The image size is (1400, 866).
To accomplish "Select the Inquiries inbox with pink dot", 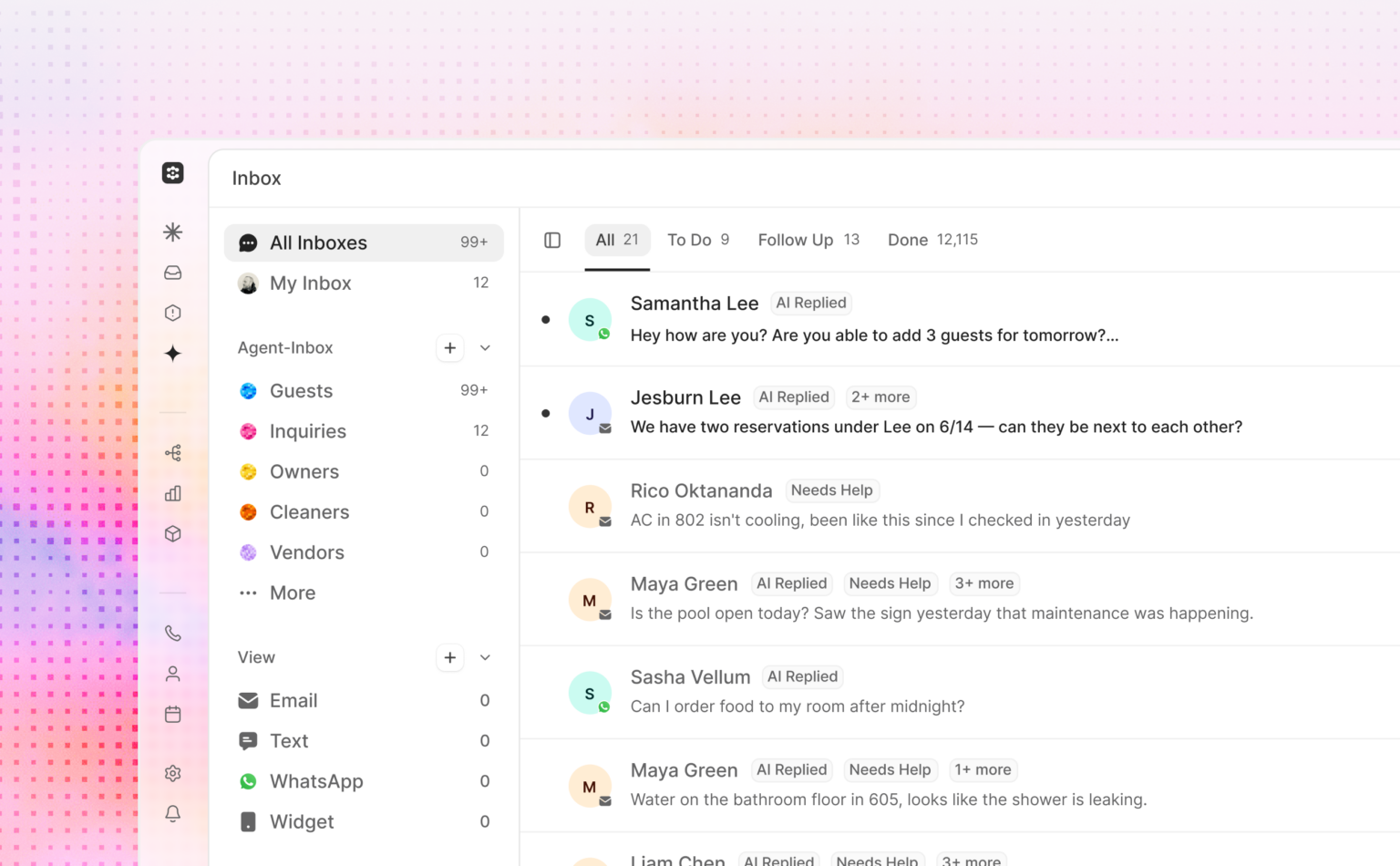I will [x=364, y=431].
